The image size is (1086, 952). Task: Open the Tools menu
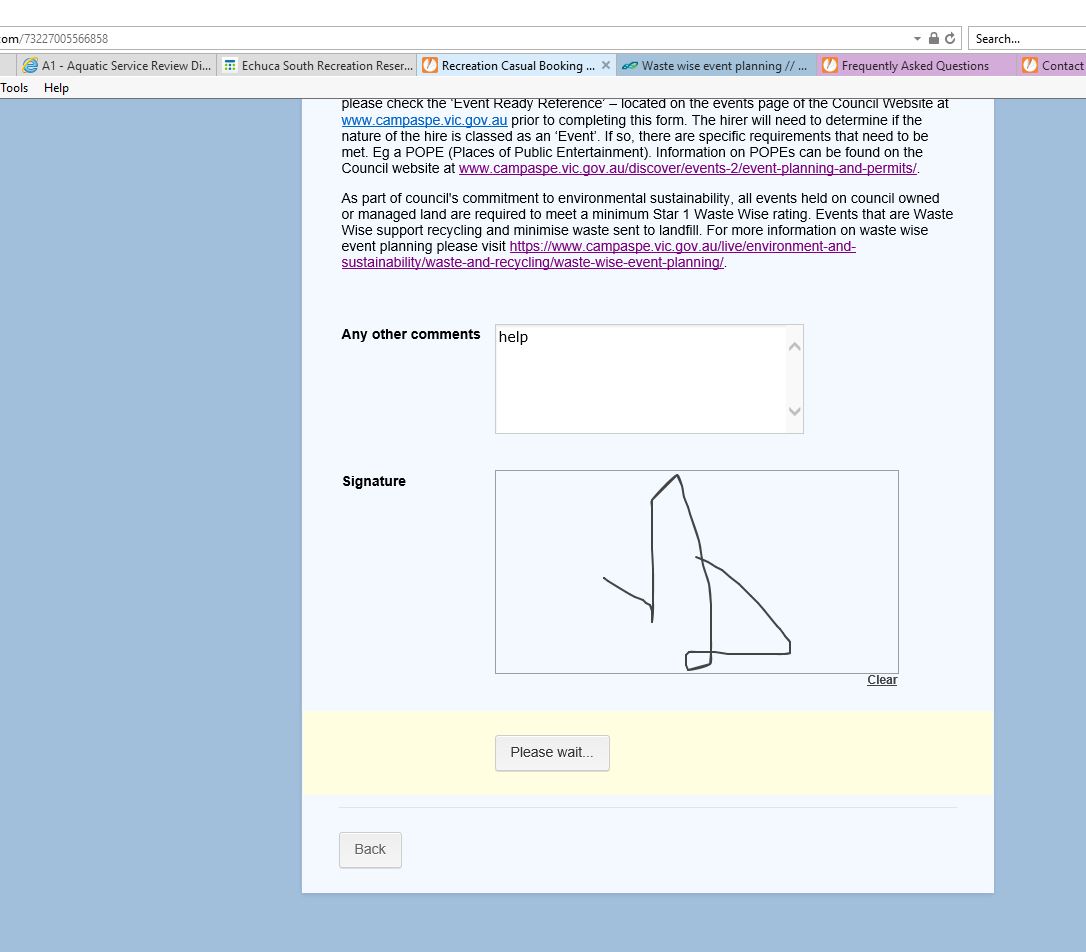coord(14,88)
